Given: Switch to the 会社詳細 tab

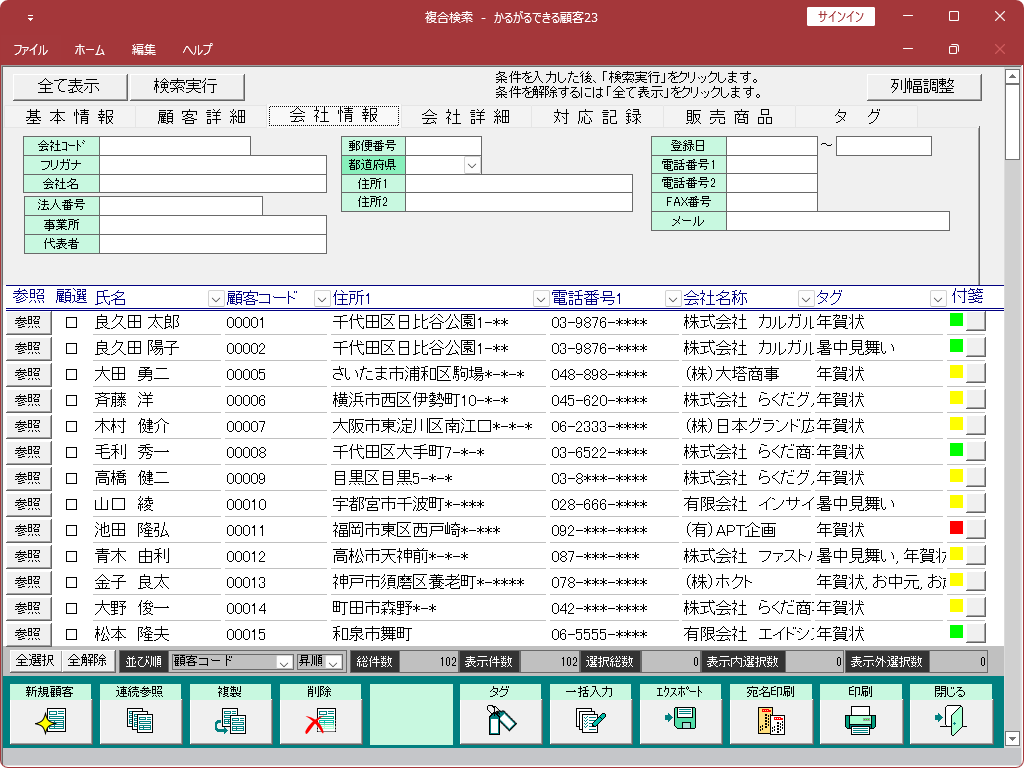Looking at the screenshot, I should (x=466, y=117).
